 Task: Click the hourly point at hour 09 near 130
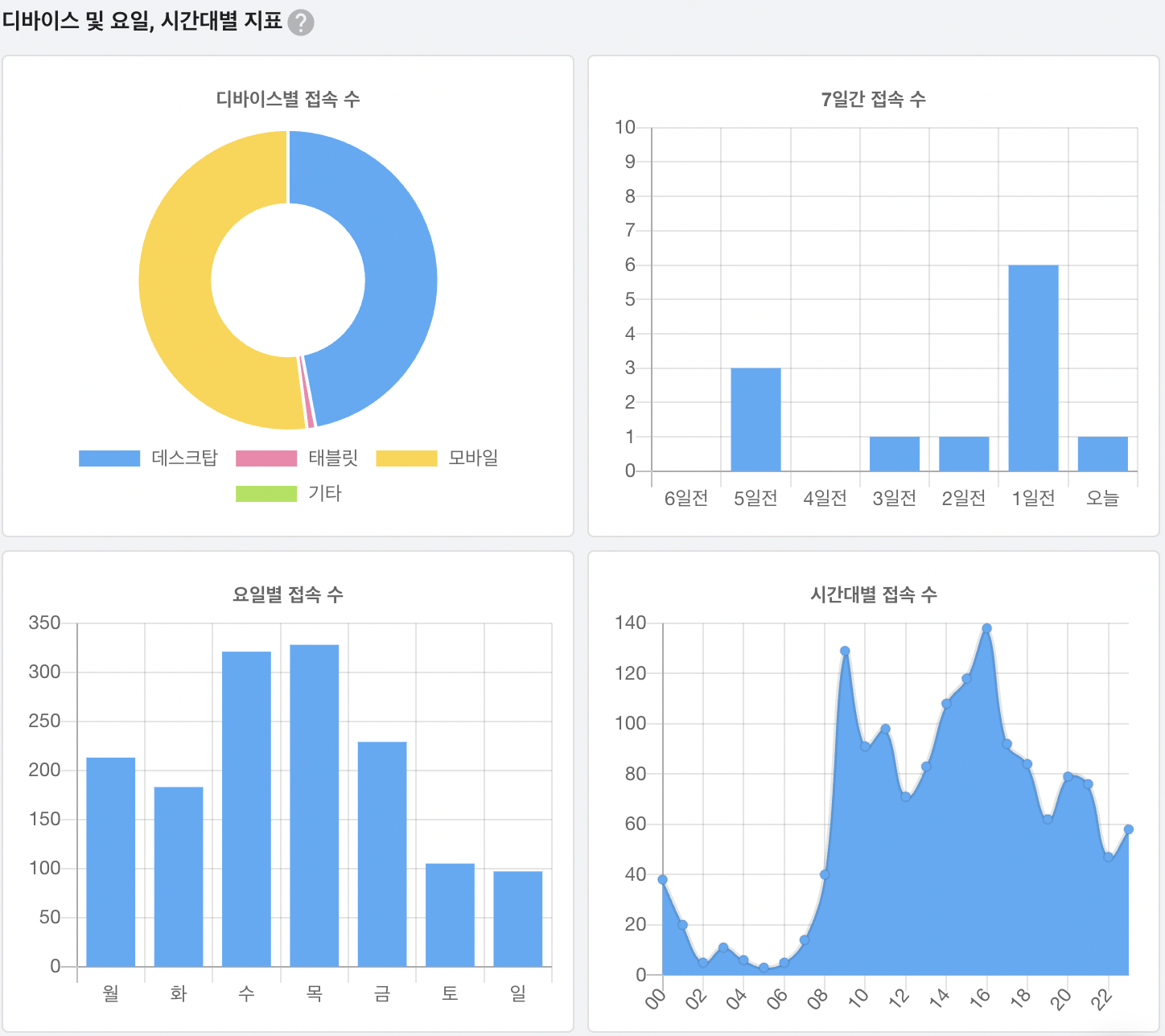point(845,651)
